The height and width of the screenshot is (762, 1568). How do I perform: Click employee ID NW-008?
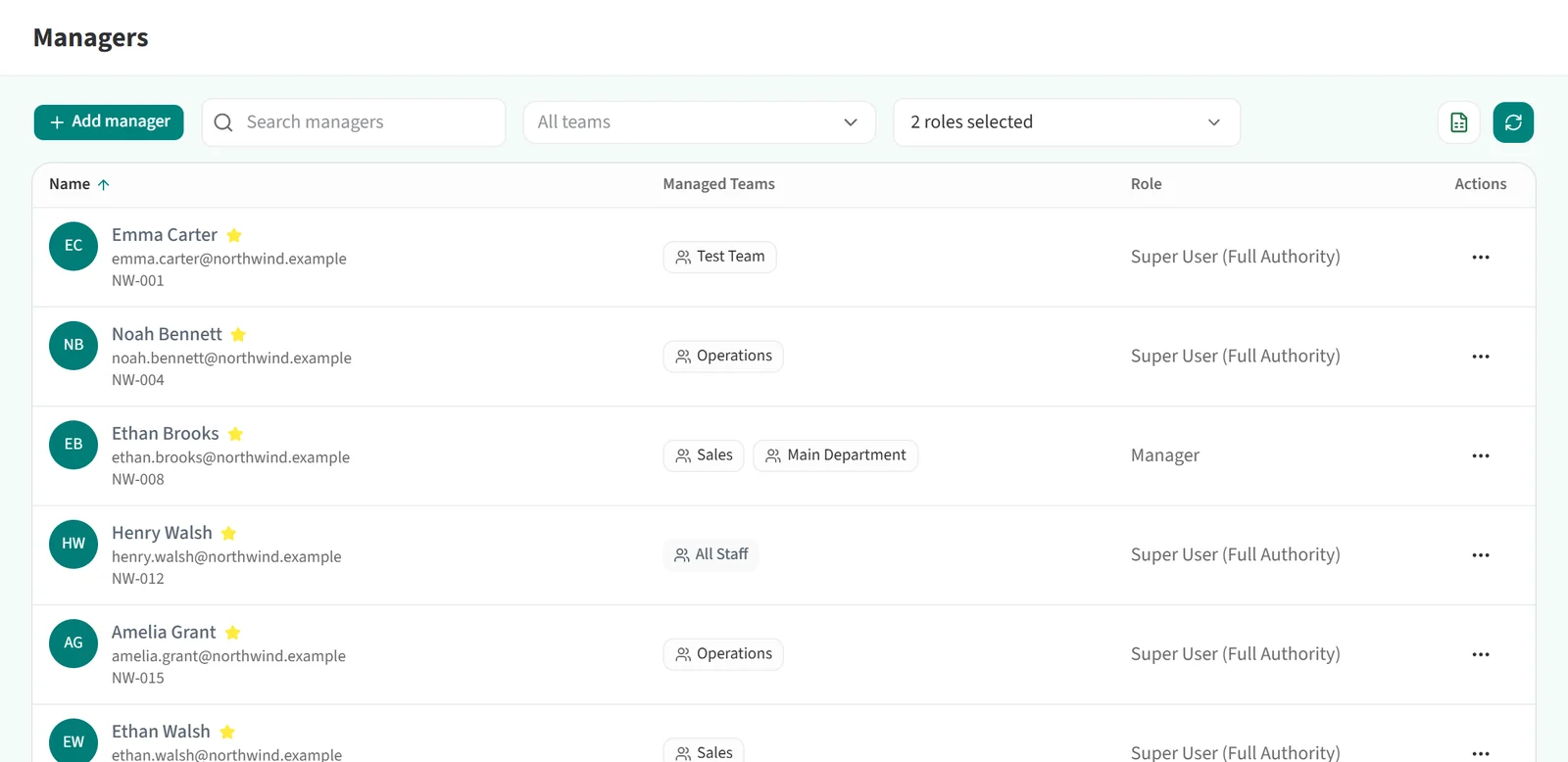click(138, 480)
